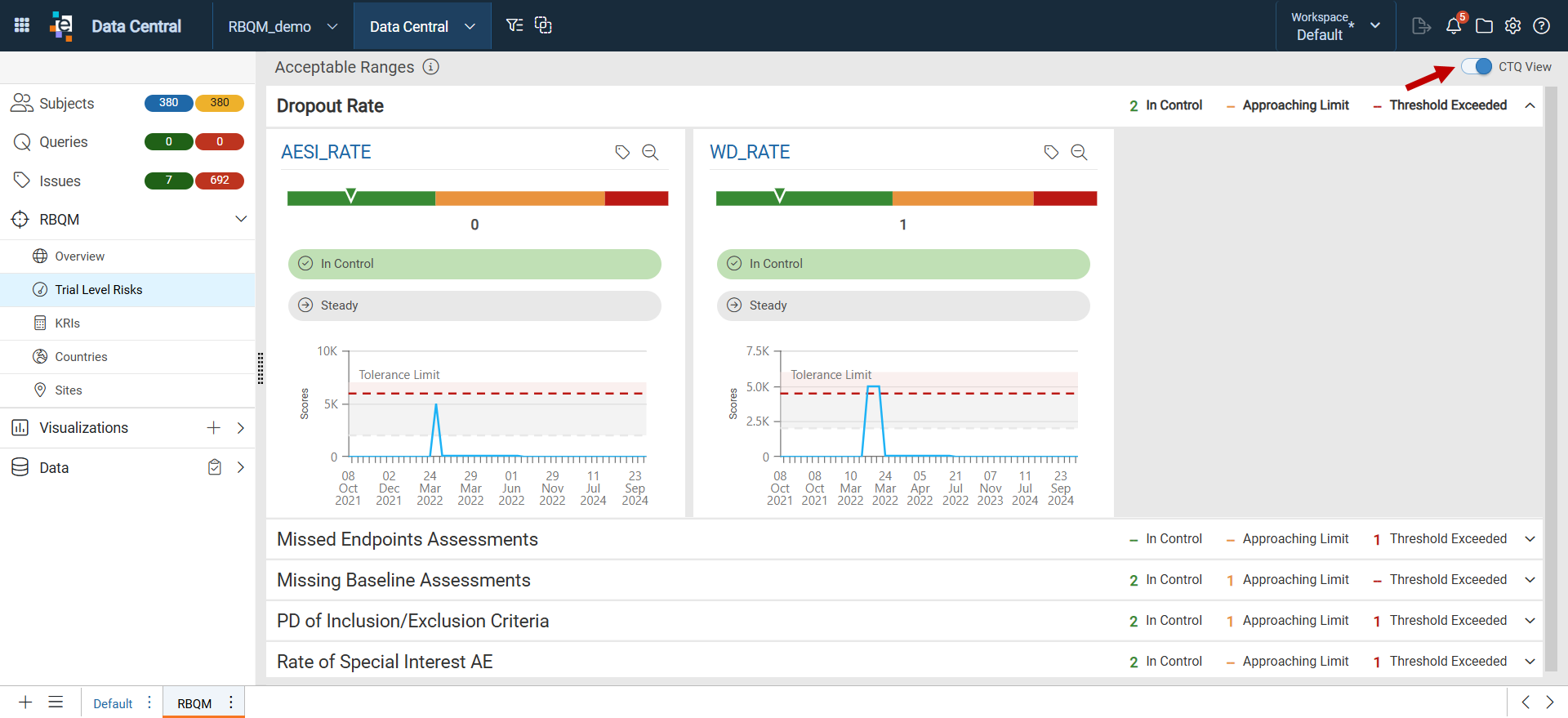This screenshot has height=718, width=1568.
Task: Click the zoom magnifier on WD_RATE card
Action: (x=1079, y=152)
